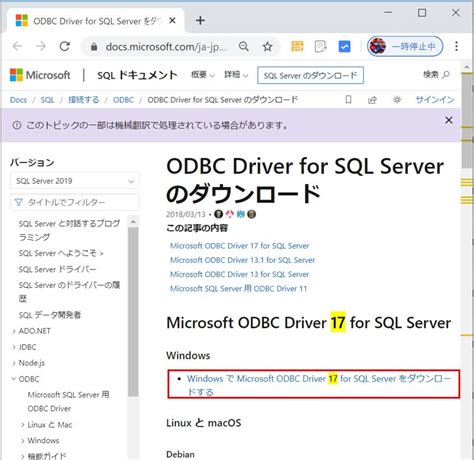Open the orange grid extension icon
474x460 pixels.
tap(297, 46)
